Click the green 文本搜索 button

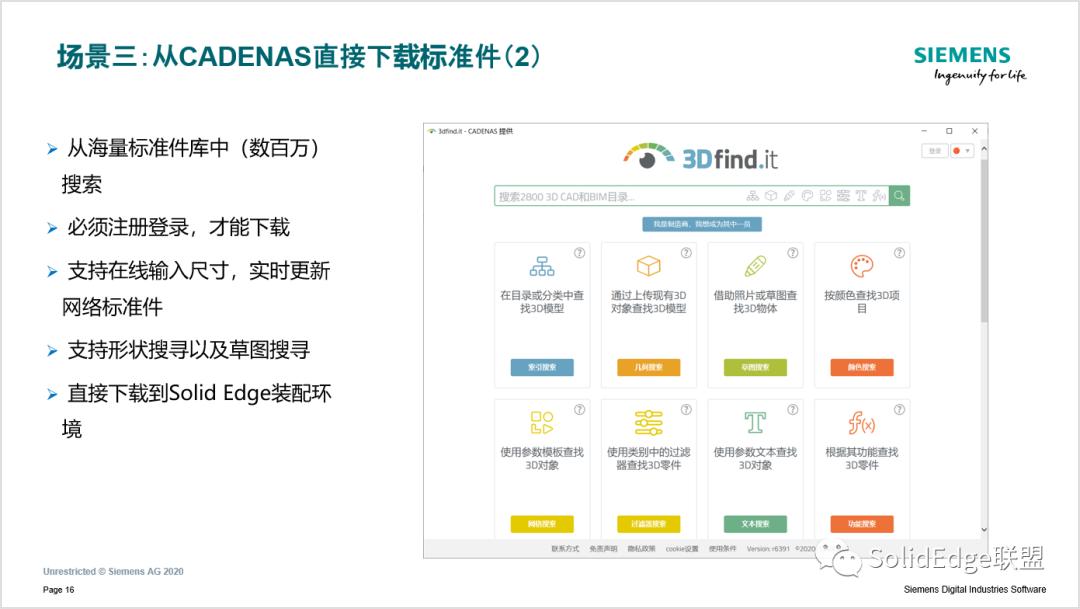coord(755,524)
